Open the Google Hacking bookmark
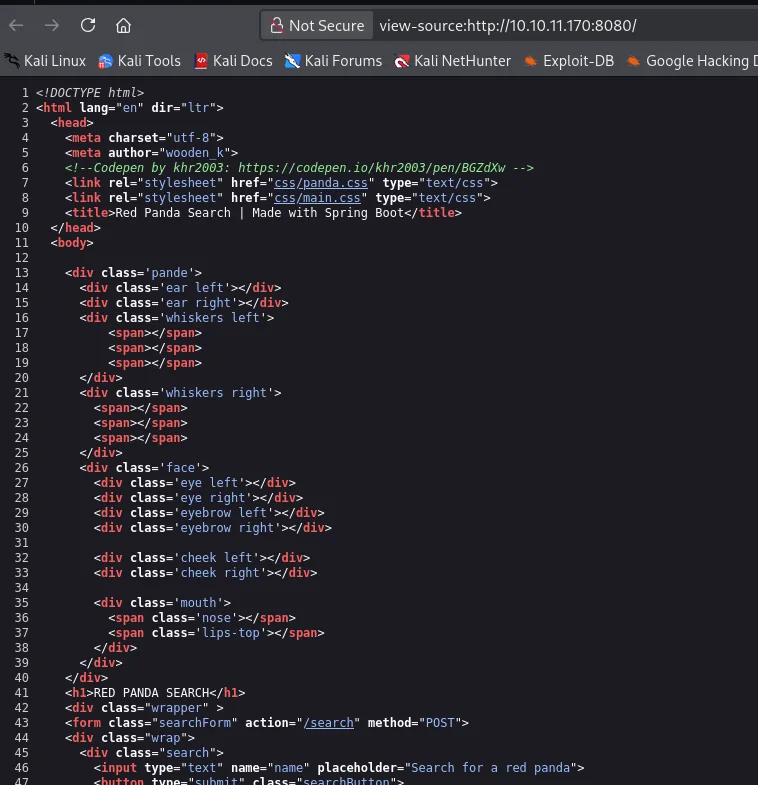The image size is (758, 785). pos(692,61)
